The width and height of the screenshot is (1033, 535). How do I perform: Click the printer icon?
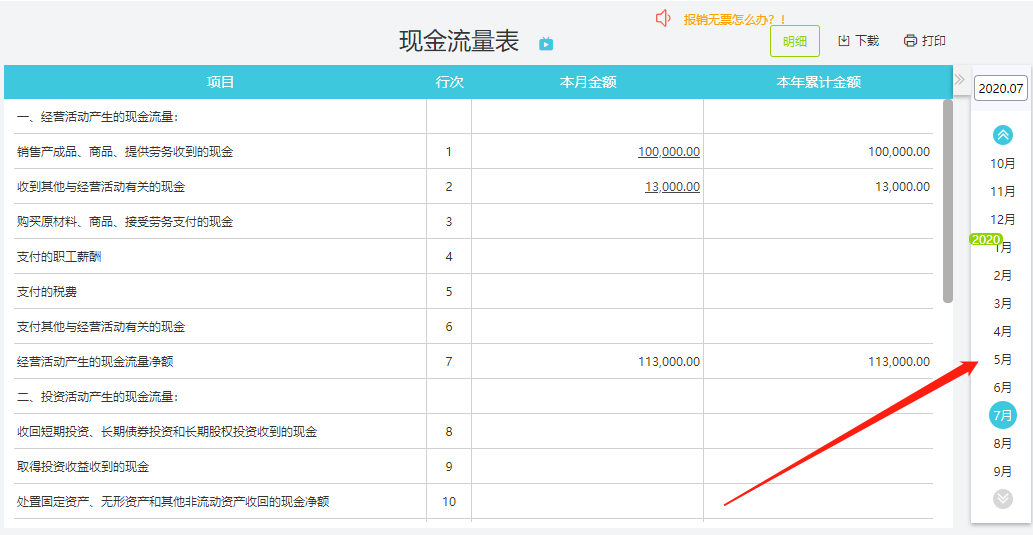coord(910,41)
